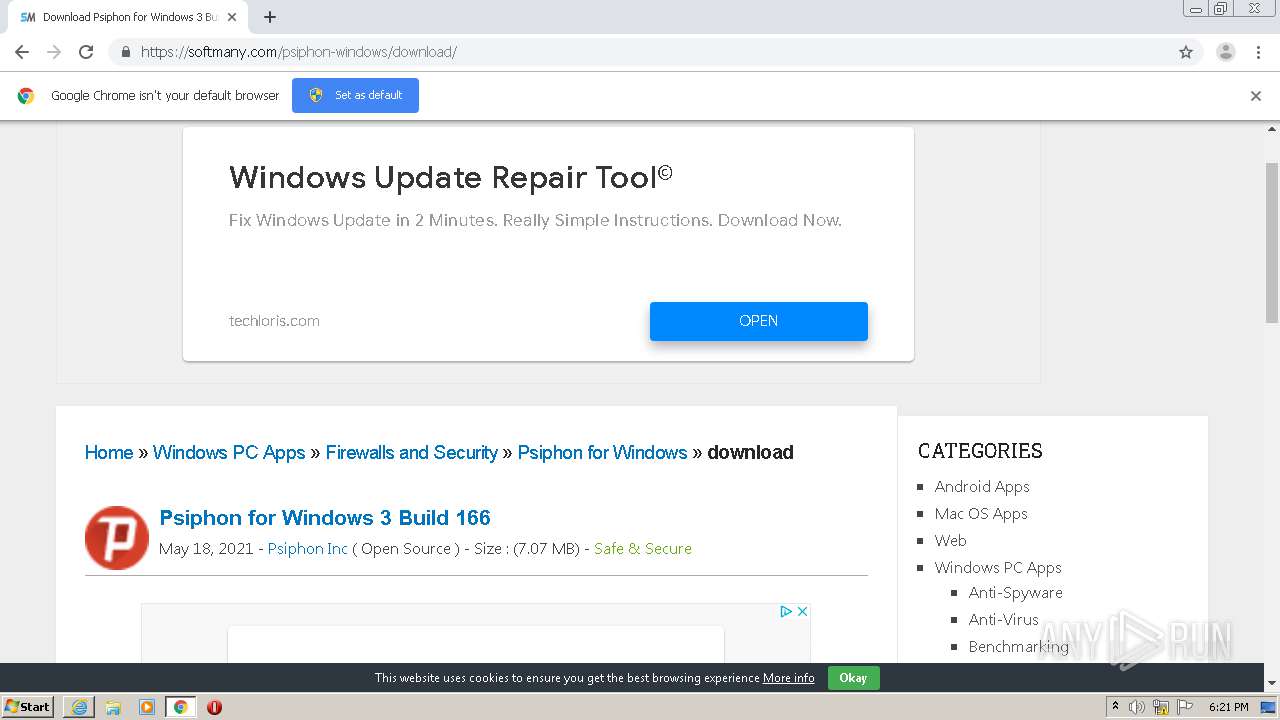
Task: Click the AdChoices triangle icon
Action: (786, 611)
